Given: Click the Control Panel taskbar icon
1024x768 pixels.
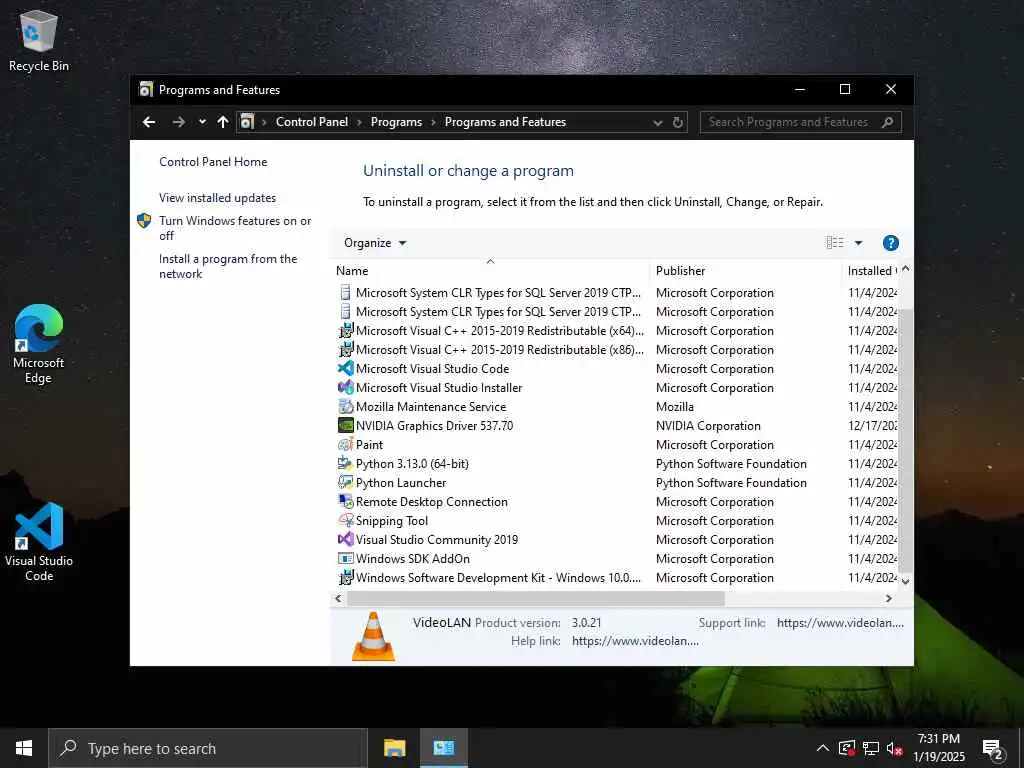Looking at the screenshot, I should (443, 748).
